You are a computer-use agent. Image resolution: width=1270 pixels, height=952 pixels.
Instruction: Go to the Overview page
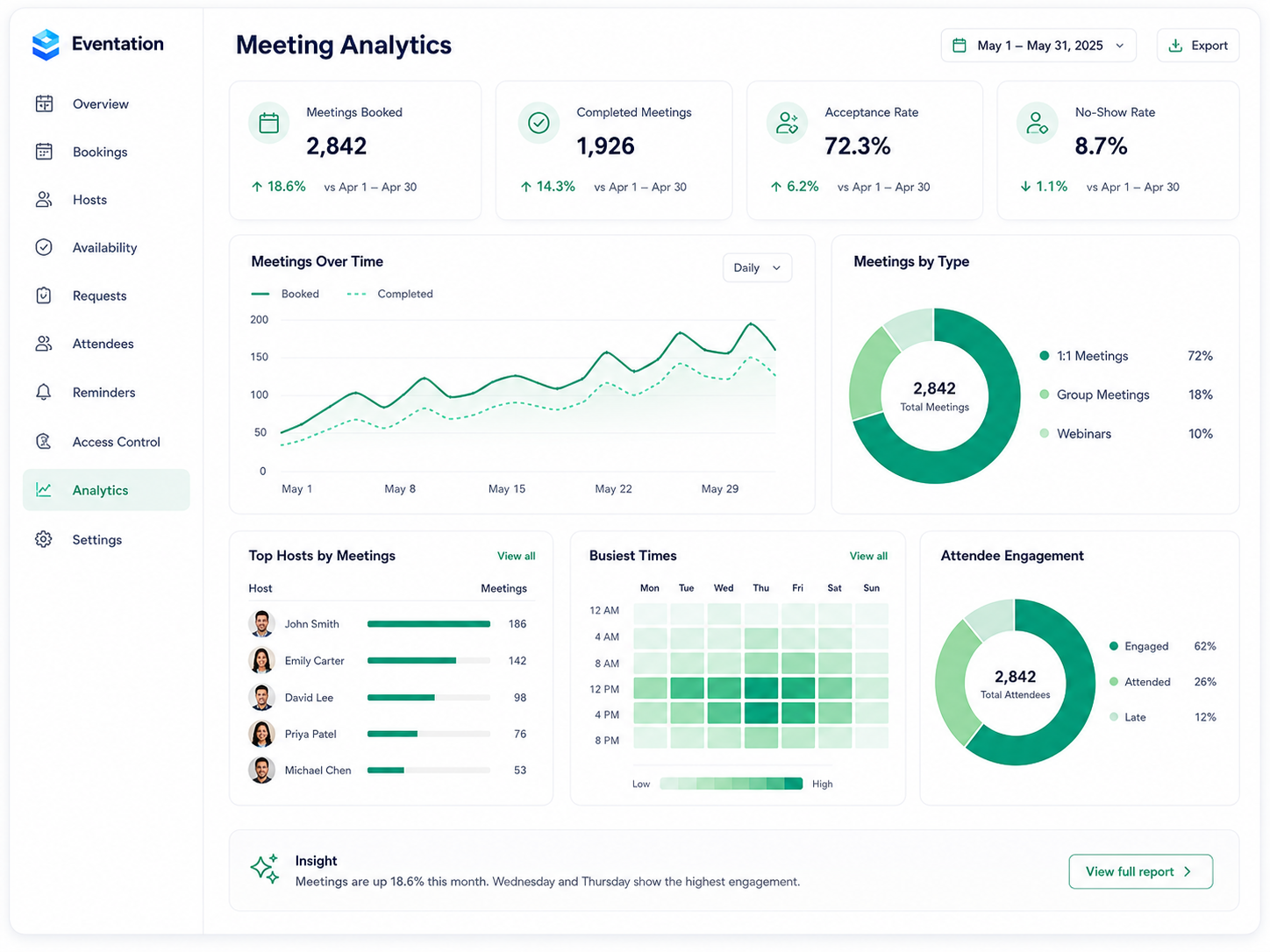(x=105, y=103)
